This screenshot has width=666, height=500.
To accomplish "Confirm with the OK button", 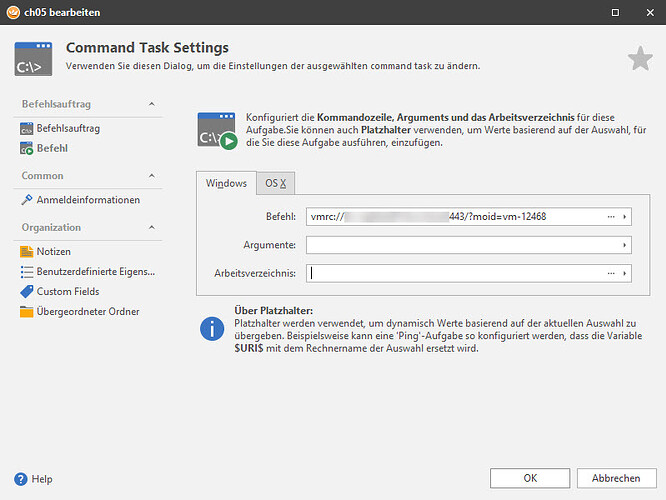I will click(530, 478).
